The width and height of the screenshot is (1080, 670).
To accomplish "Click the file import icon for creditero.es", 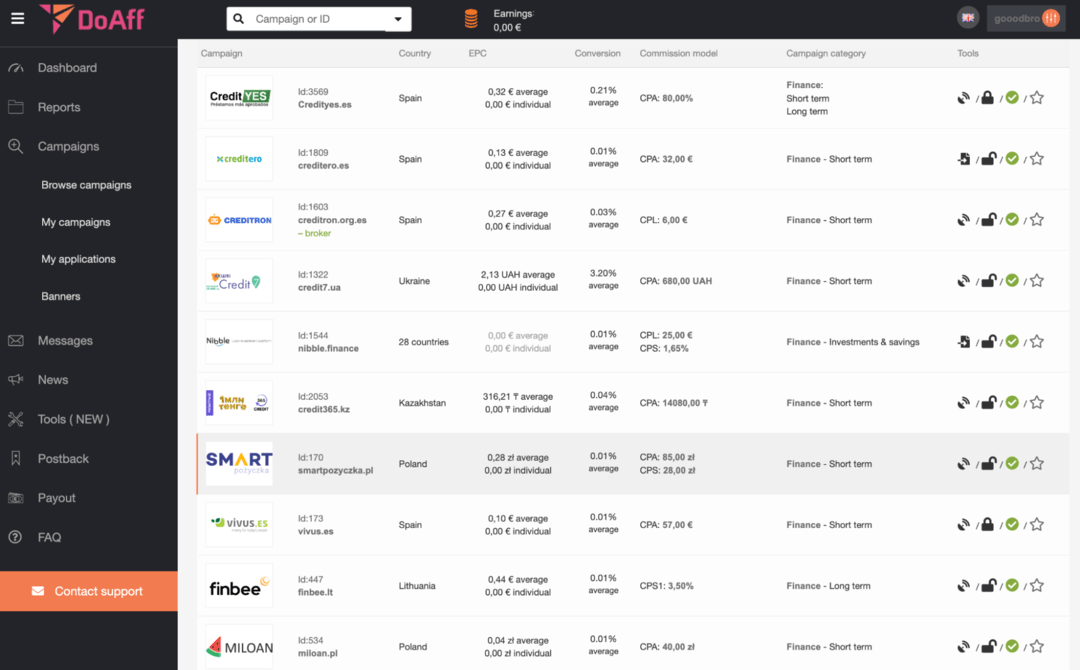I will coord(964,159).
